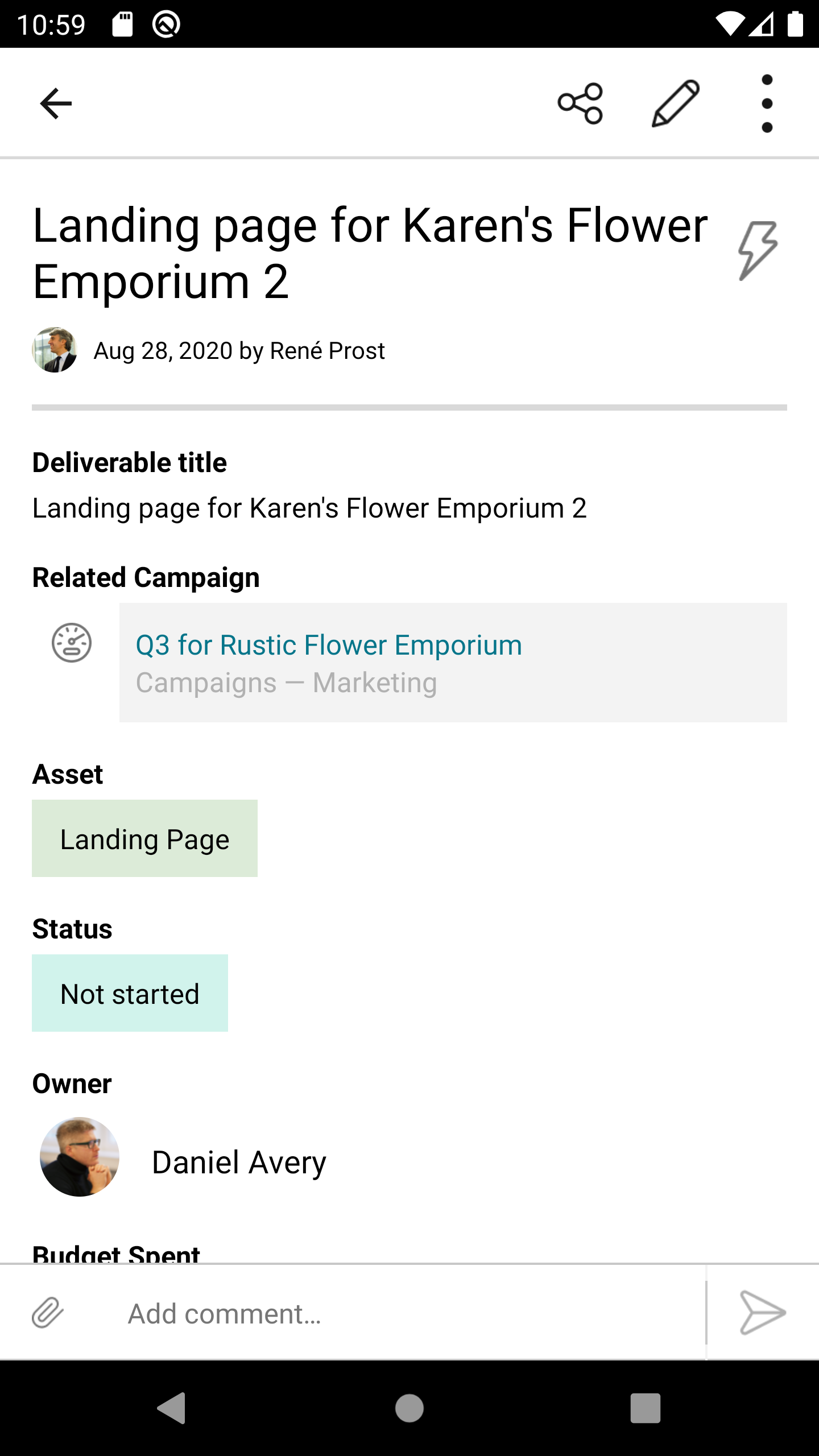Tap Daniel Avery's profile photo

pyautogui.click(x=80, y=1157)
